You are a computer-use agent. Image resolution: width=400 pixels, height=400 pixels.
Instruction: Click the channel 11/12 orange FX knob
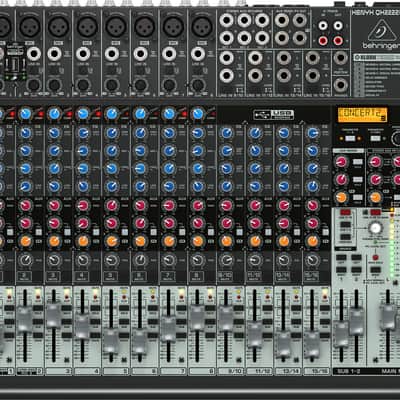(255, 241)
